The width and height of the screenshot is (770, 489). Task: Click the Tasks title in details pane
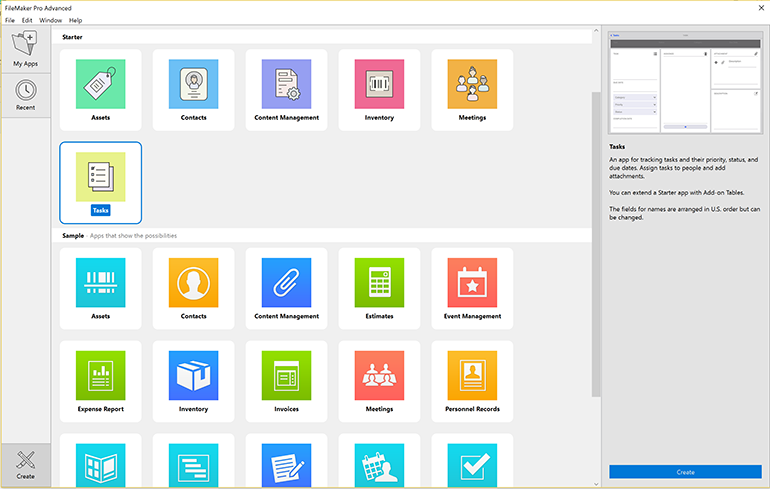pos(617,147)
